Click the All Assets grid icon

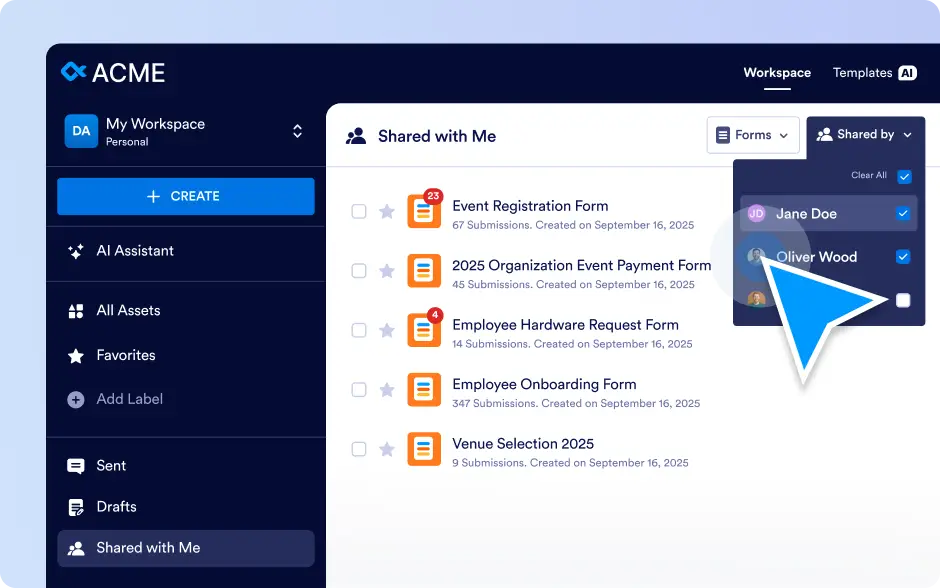pos(76,311)
